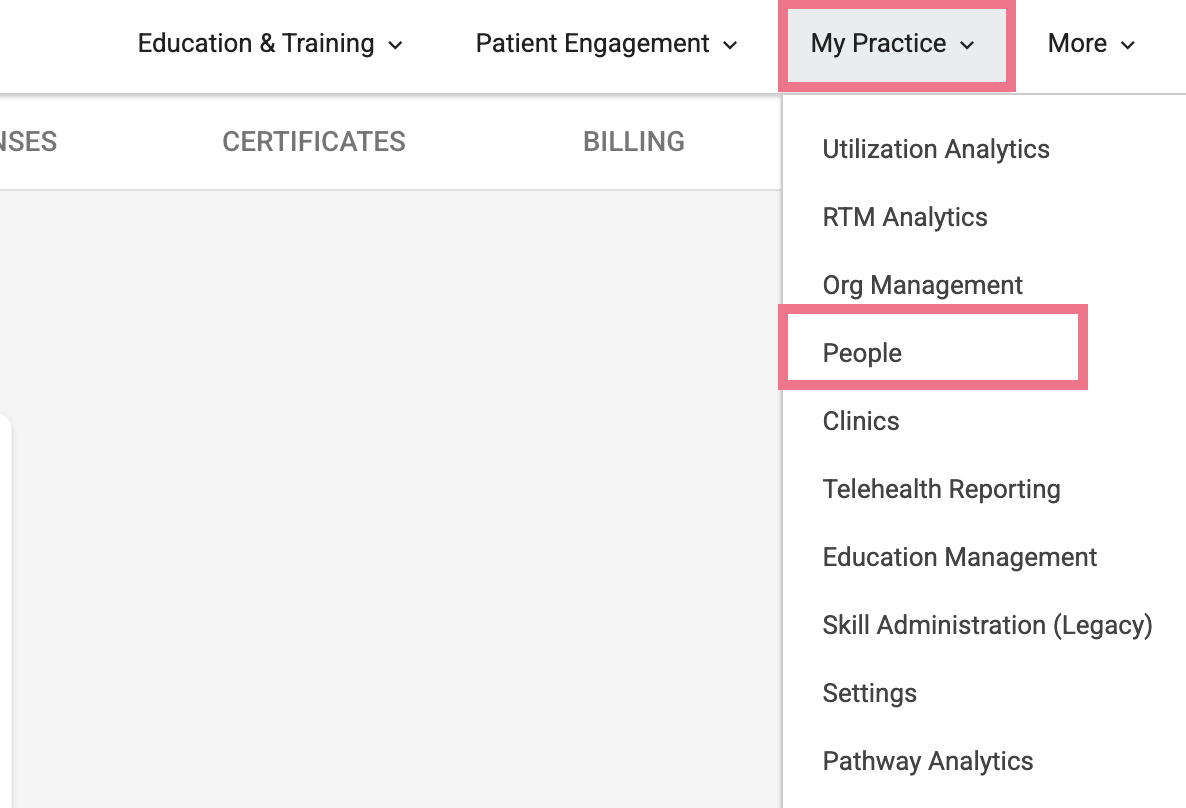1186x808 pixels.
Task: Select Pathway Analytics item
Action: pos(927,761)
